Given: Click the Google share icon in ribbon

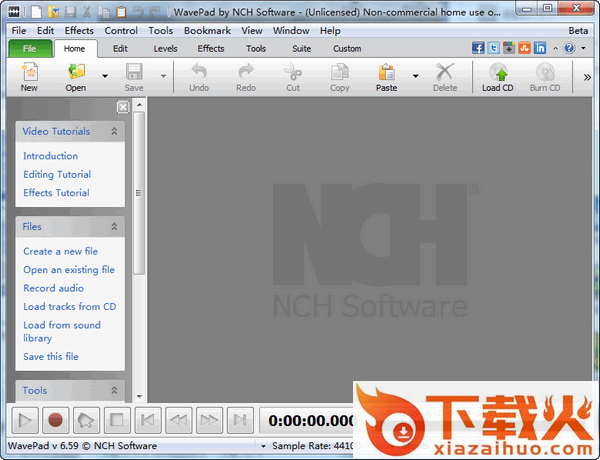Looking at the screenshot, I should coord(509,48).
